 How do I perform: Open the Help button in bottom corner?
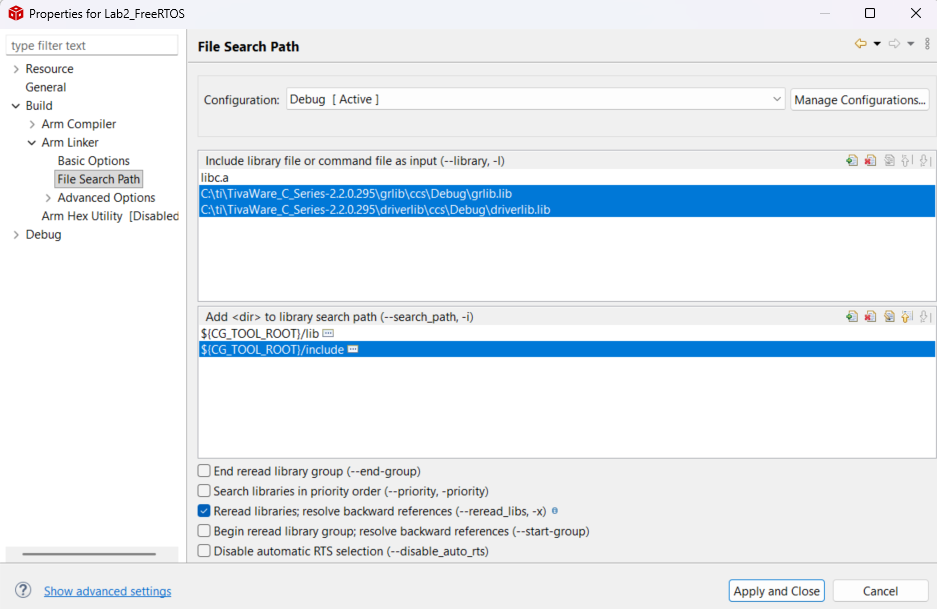point(22,590)
